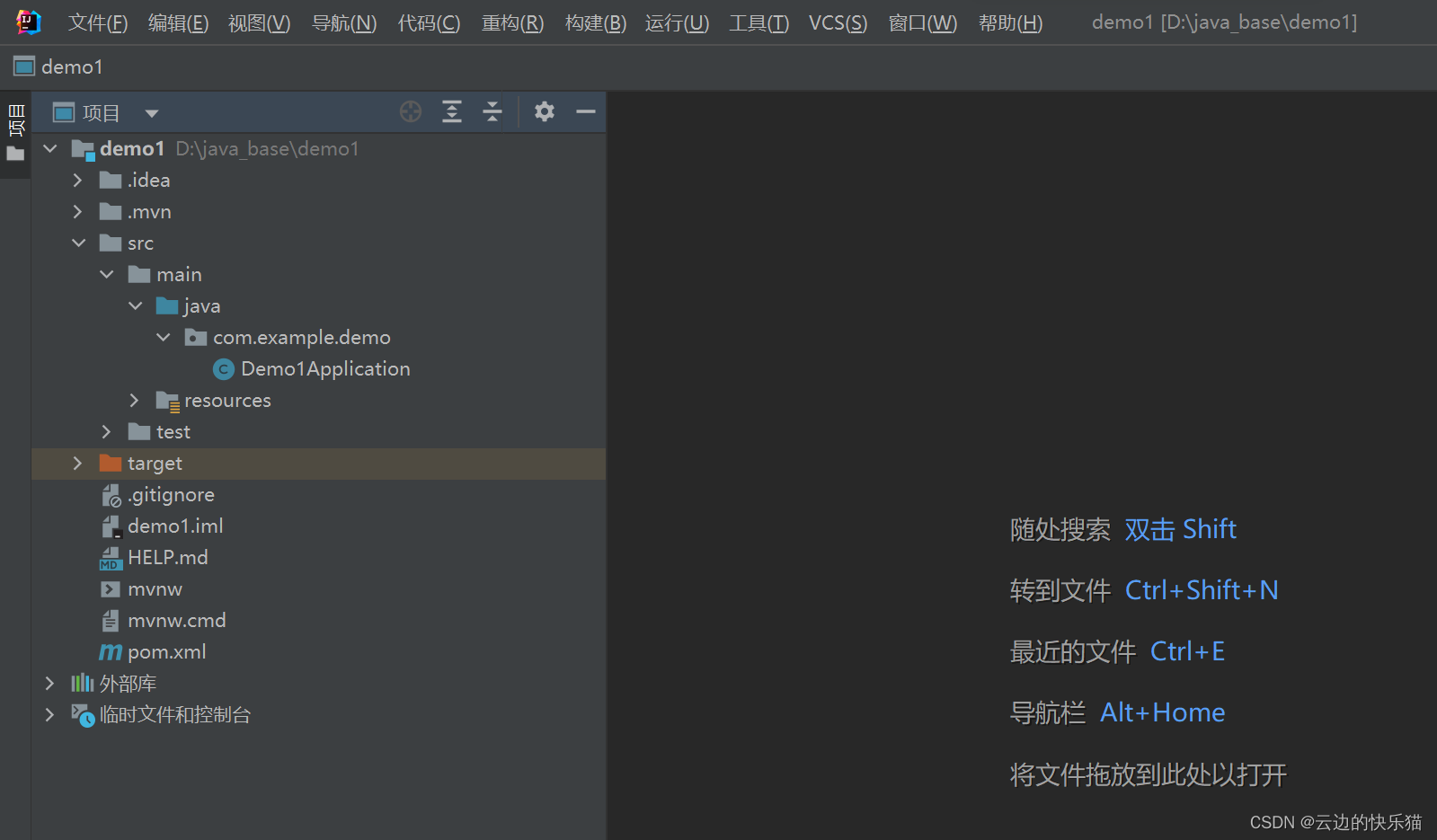Viewport: 1437px width, 840px height.
Task: Select the HELP.md file name
Action: pos(168,558)
